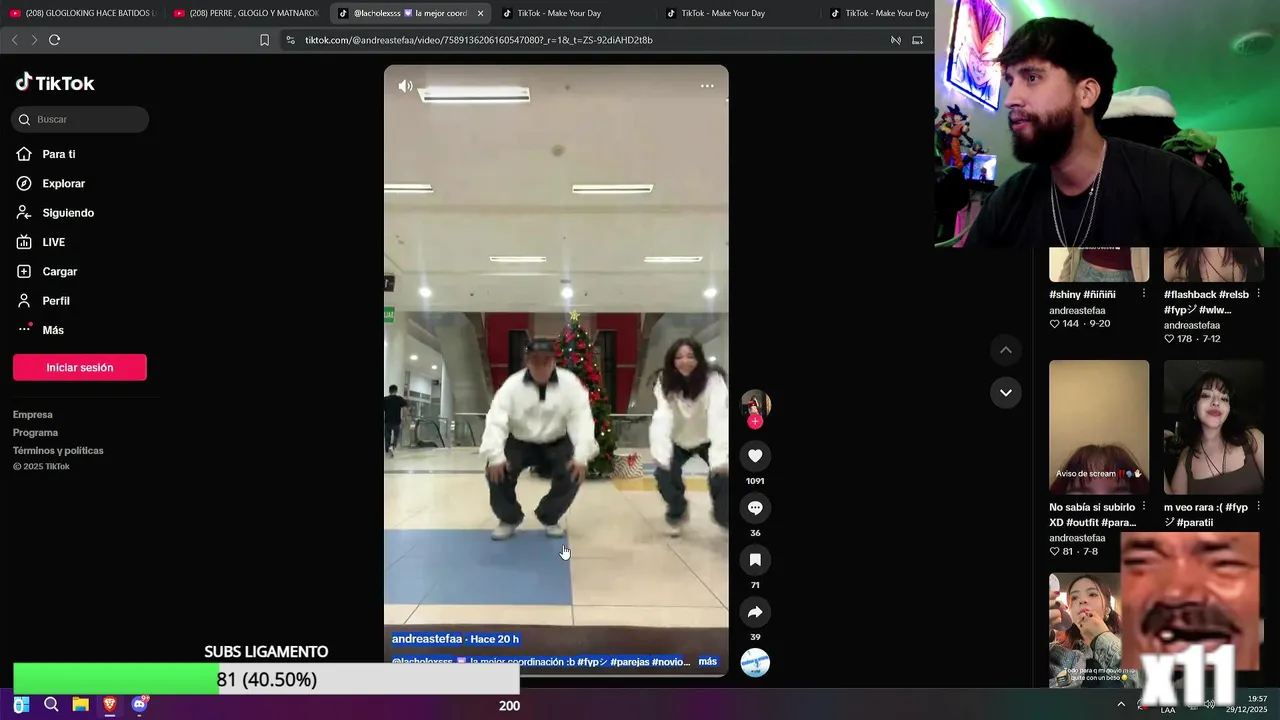
Task: Open the video three-dot options menu
Action: [707, 86]
